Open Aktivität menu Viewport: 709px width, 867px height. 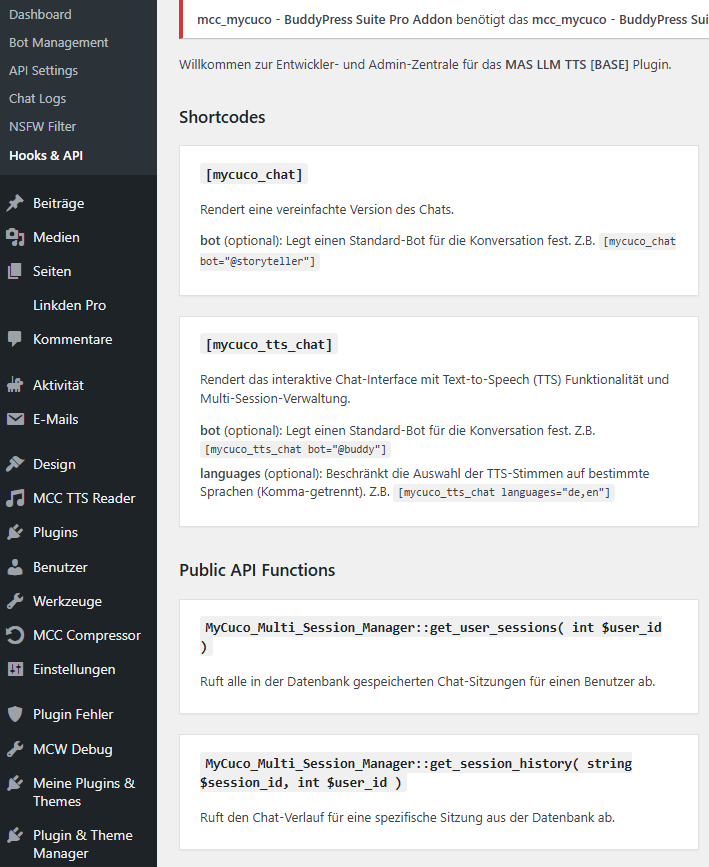coord(59,385)
